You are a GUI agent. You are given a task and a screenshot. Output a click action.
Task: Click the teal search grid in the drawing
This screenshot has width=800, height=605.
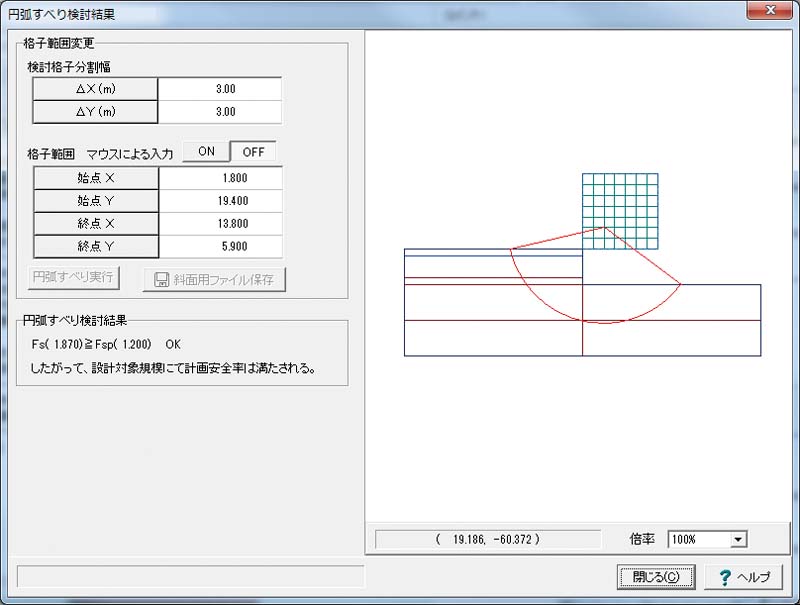pyautogui.click(x=620, y=211)
